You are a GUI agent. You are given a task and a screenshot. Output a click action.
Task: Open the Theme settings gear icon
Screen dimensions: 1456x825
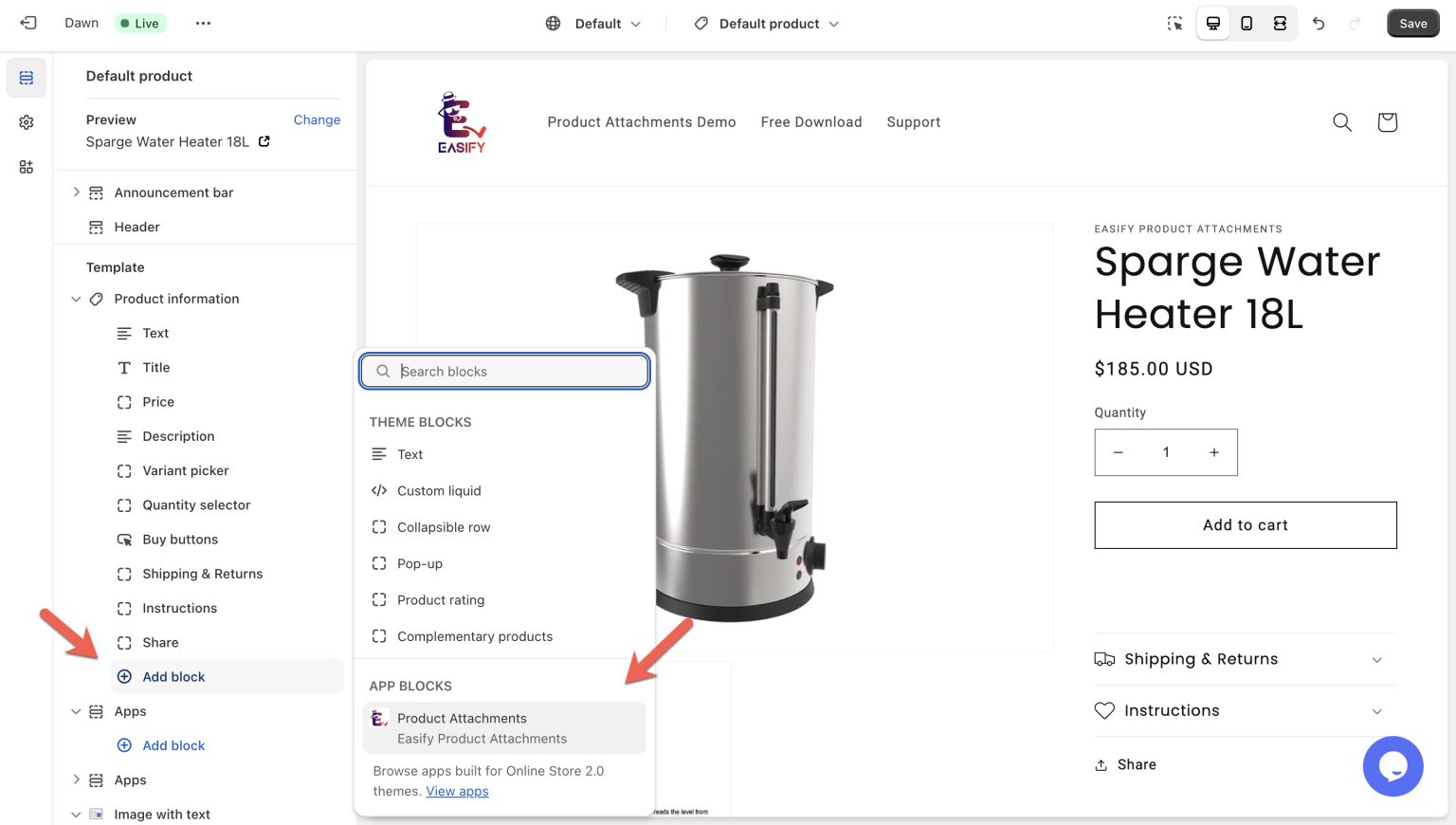coord(26,121)
